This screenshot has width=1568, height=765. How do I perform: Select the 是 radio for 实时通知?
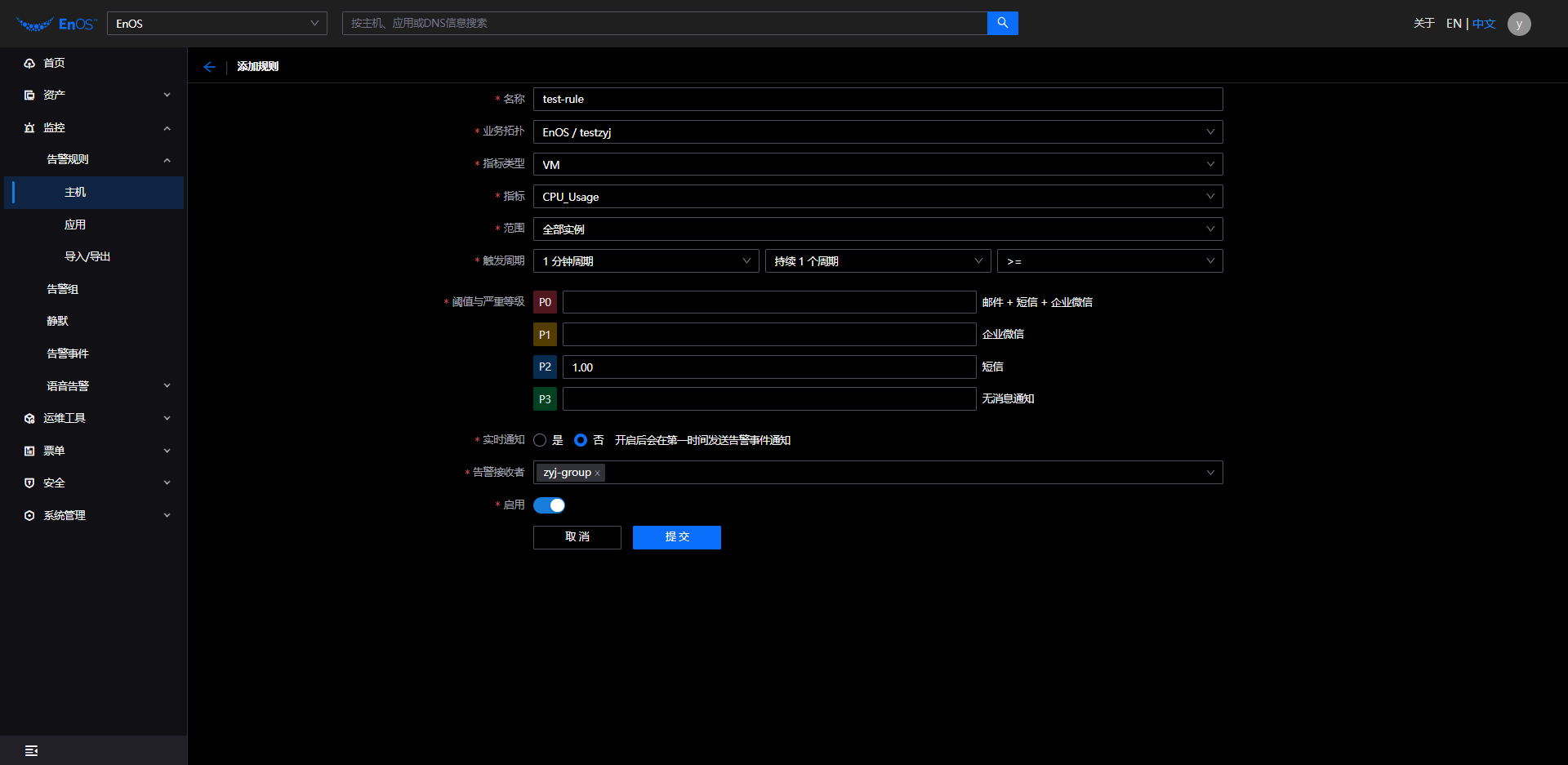pos(540,440)
